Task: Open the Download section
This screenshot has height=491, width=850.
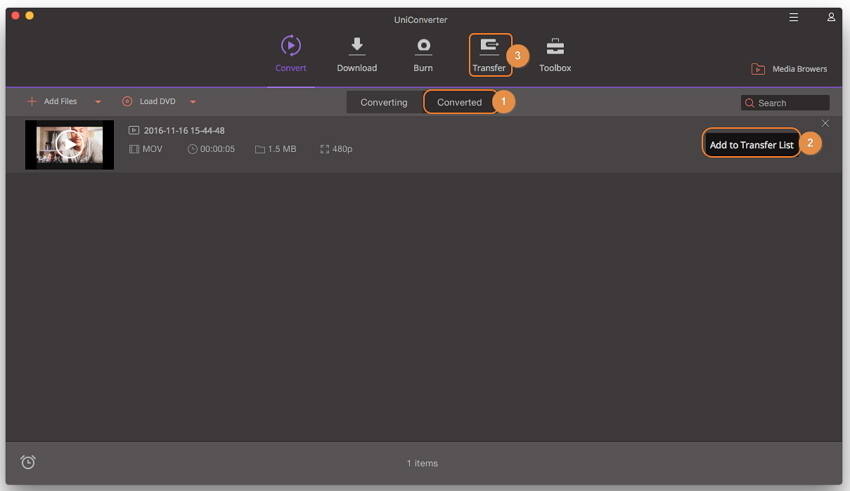Action: (357, 54)
